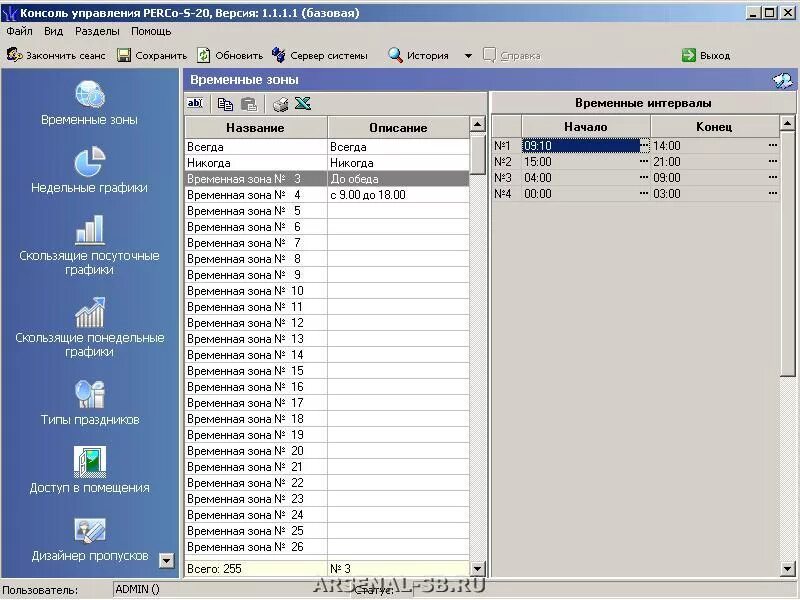This screenshot has width=800, height=600.
Task: Open the Недельные графики sidebar section
Action: click(x=89, y=170)
